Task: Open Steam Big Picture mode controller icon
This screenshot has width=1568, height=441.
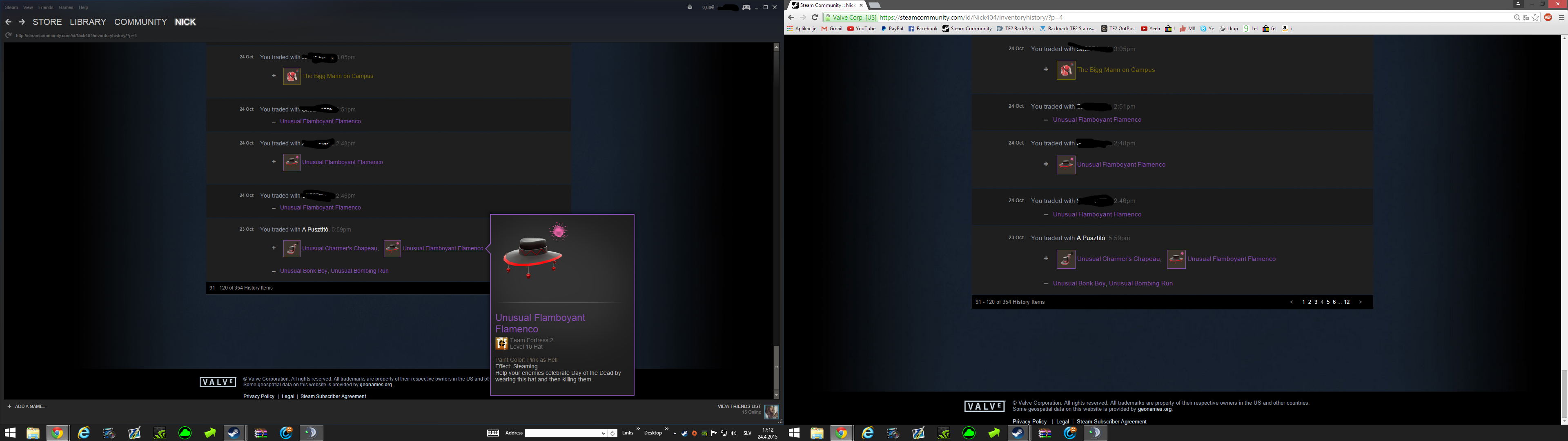Action: tap(746, 7)
